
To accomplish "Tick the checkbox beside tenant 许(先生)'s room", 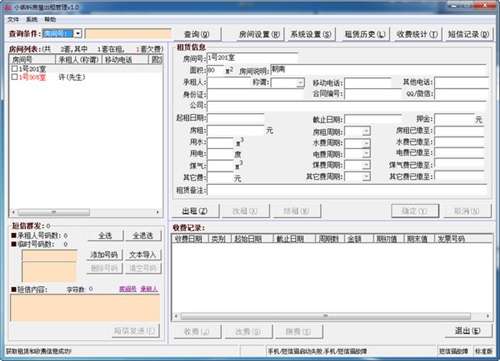I will 14,77.
